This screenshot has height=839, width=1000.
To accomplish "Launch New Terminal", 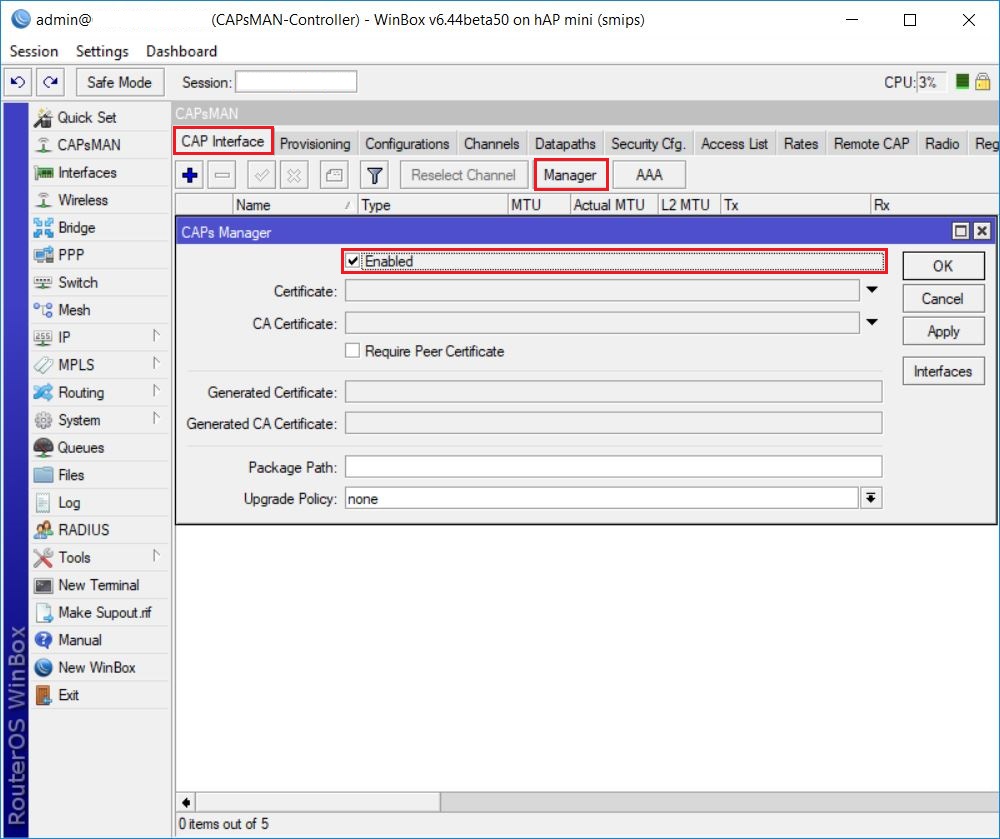I will [98, 585].
